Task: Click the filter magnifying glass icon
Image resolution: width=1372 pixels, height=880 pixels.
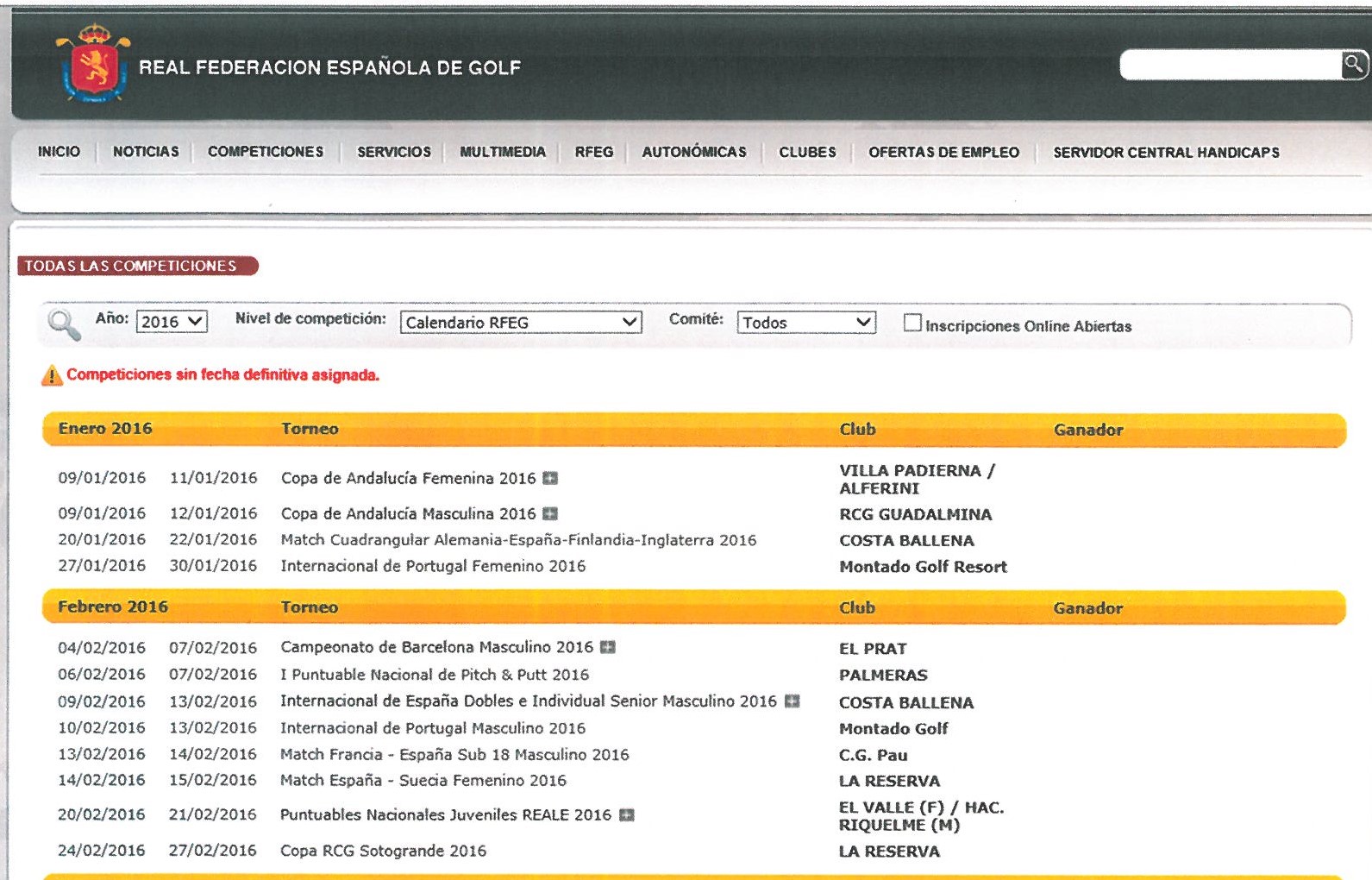Action: 64,325
